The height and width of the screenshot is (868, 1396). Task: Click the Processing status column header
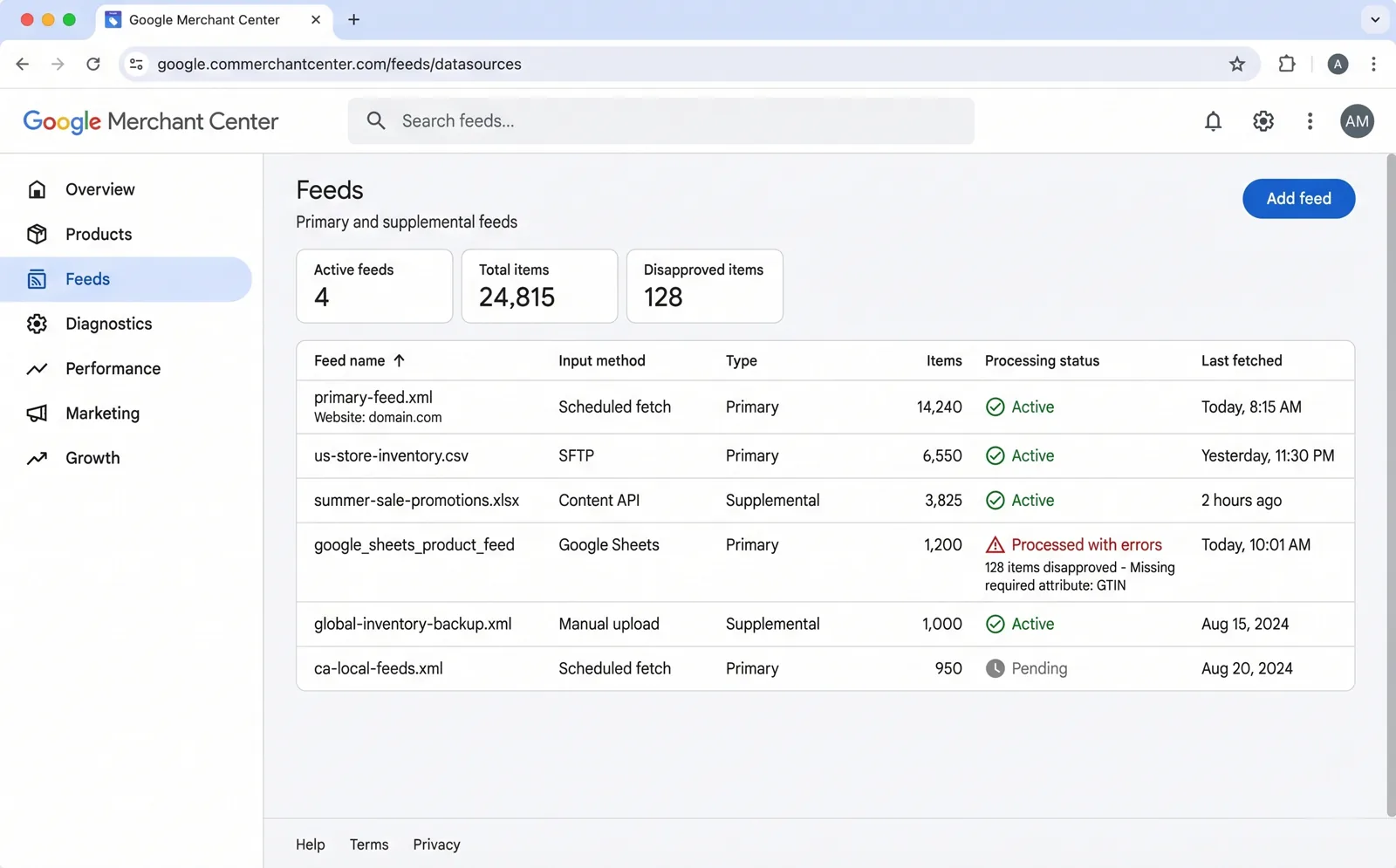1042,361
